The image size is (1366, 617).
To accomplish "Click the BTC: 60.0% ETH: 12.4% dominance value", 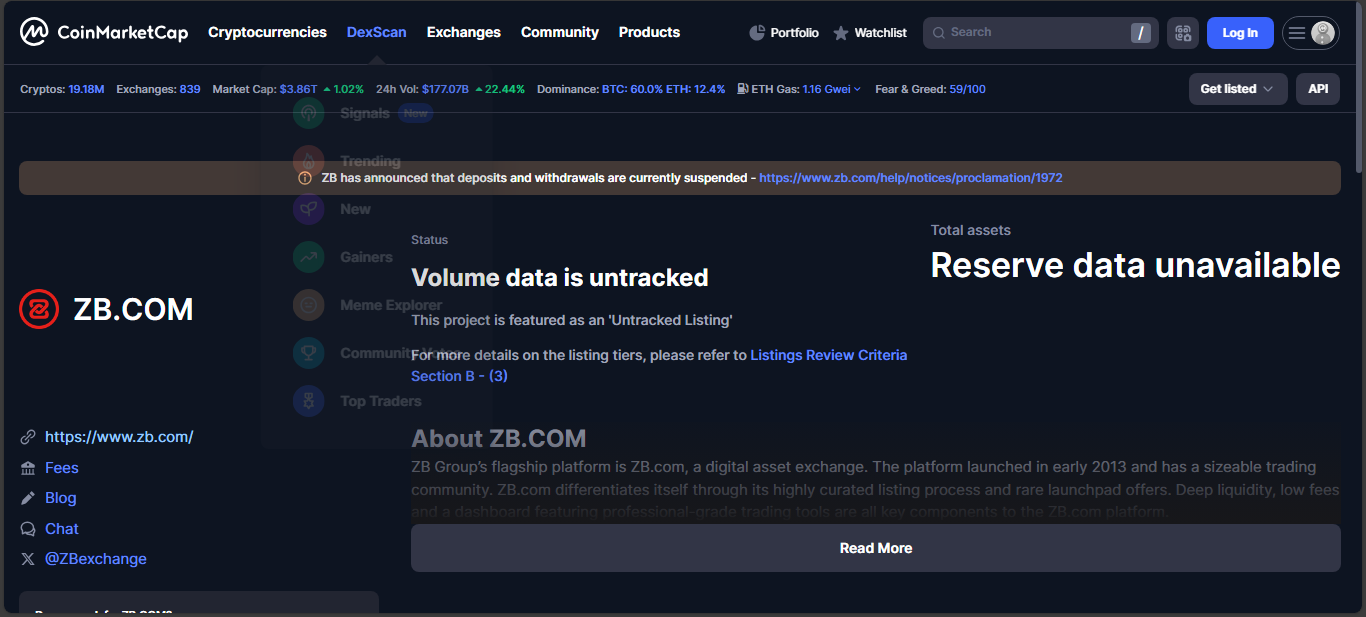I will pyautogui.click(x=663, y=89).
